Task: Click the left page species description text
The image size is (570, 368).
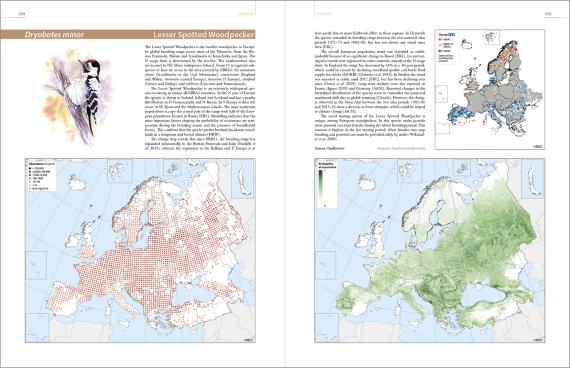Action: pyautogui.click(x=200, y=97)
